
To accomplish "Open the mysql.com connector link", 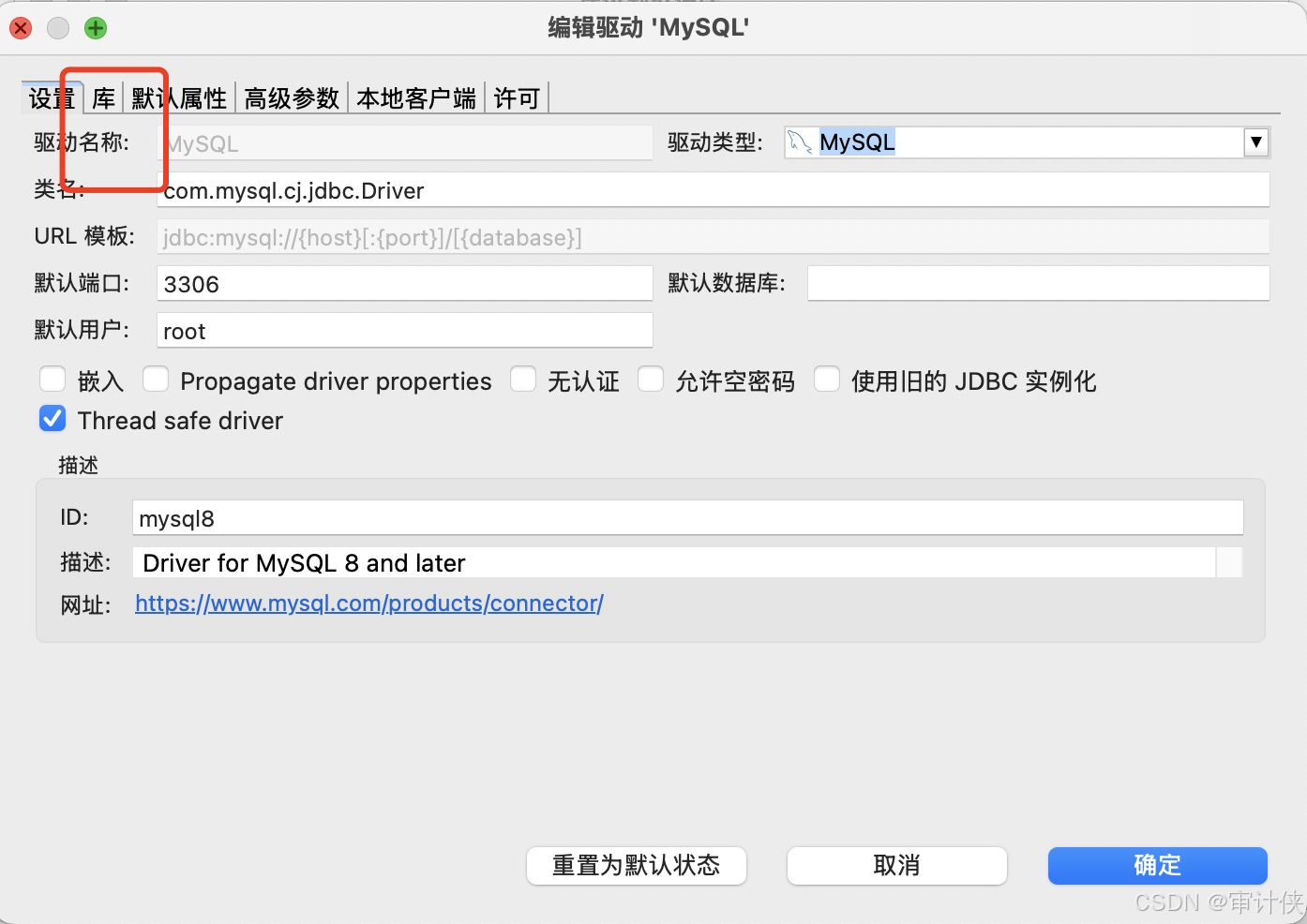I will pyautogui.click(x=369, y=604).
